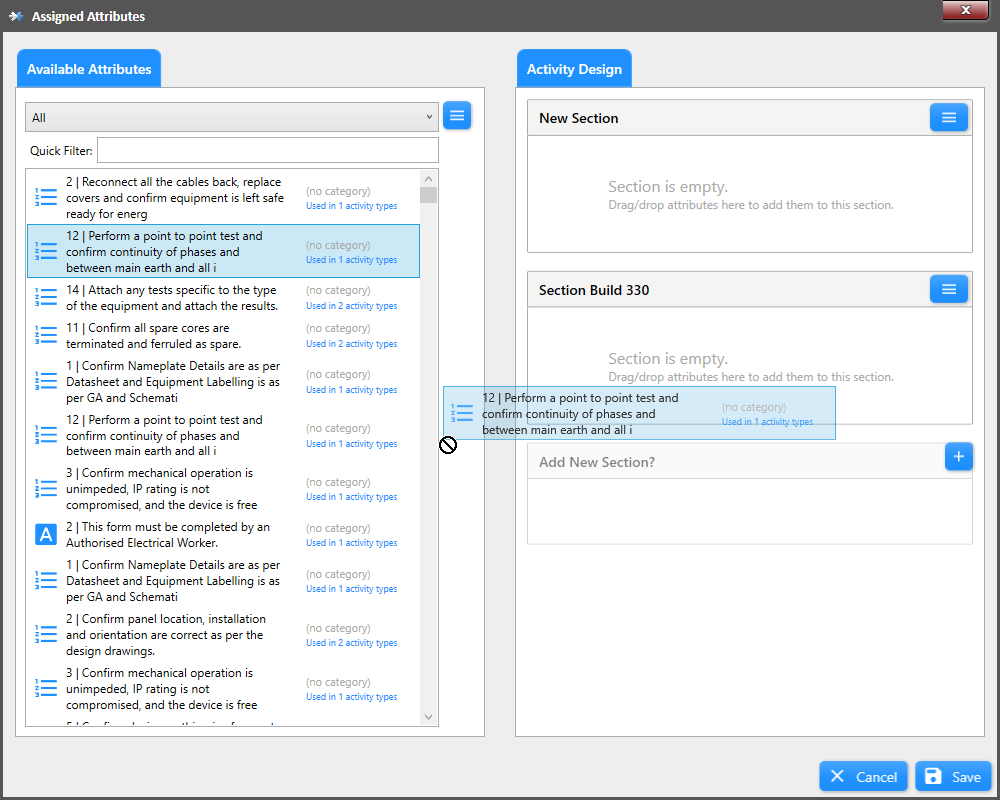The height and width of the screenshot is (800, 1000).
Task: Click 'Used in 1 activity types' for Reconnect all the cables
Action: (351, 206)
